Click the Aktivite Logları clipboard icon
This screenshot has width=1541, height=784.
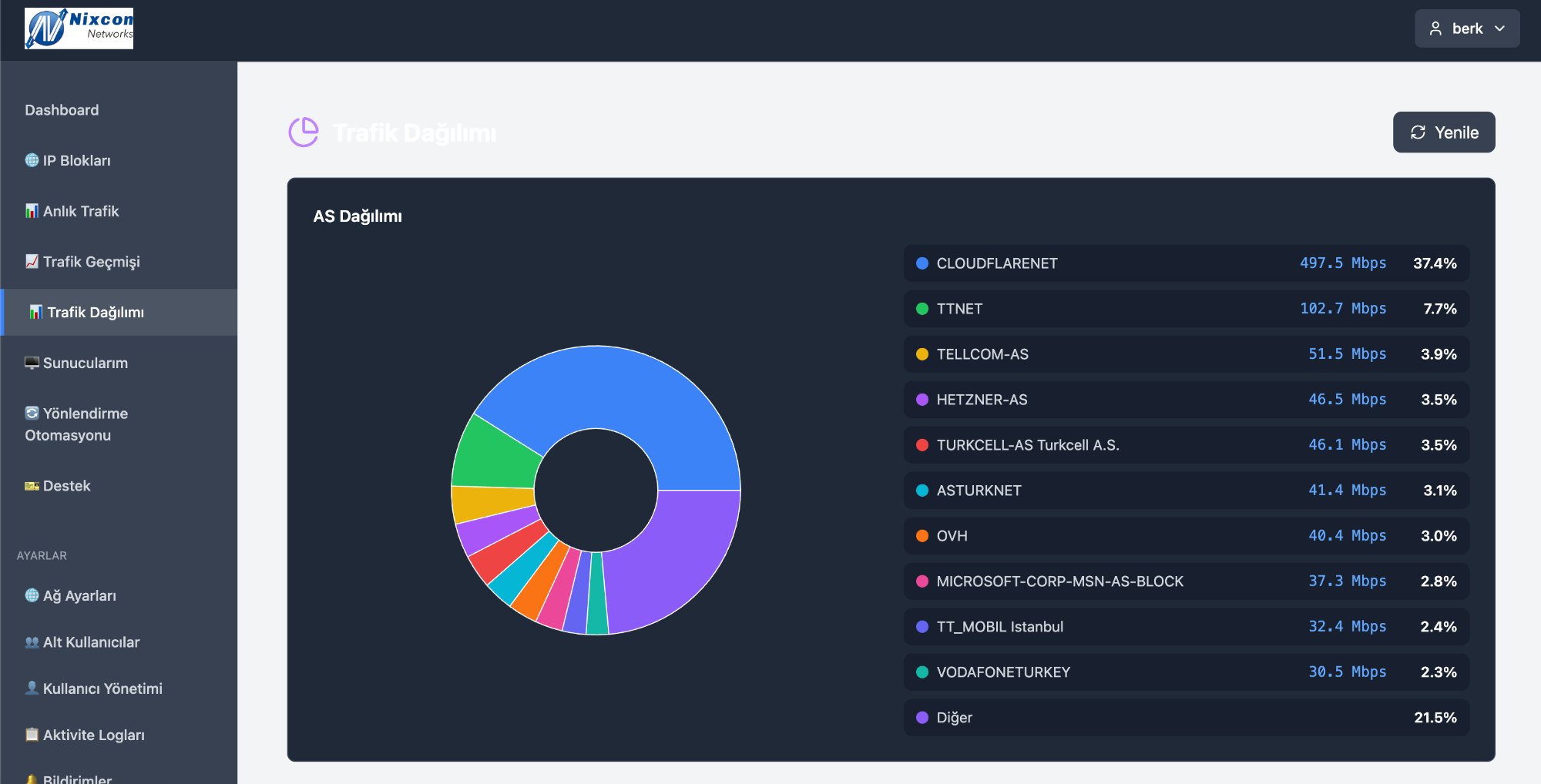[32, 735]
